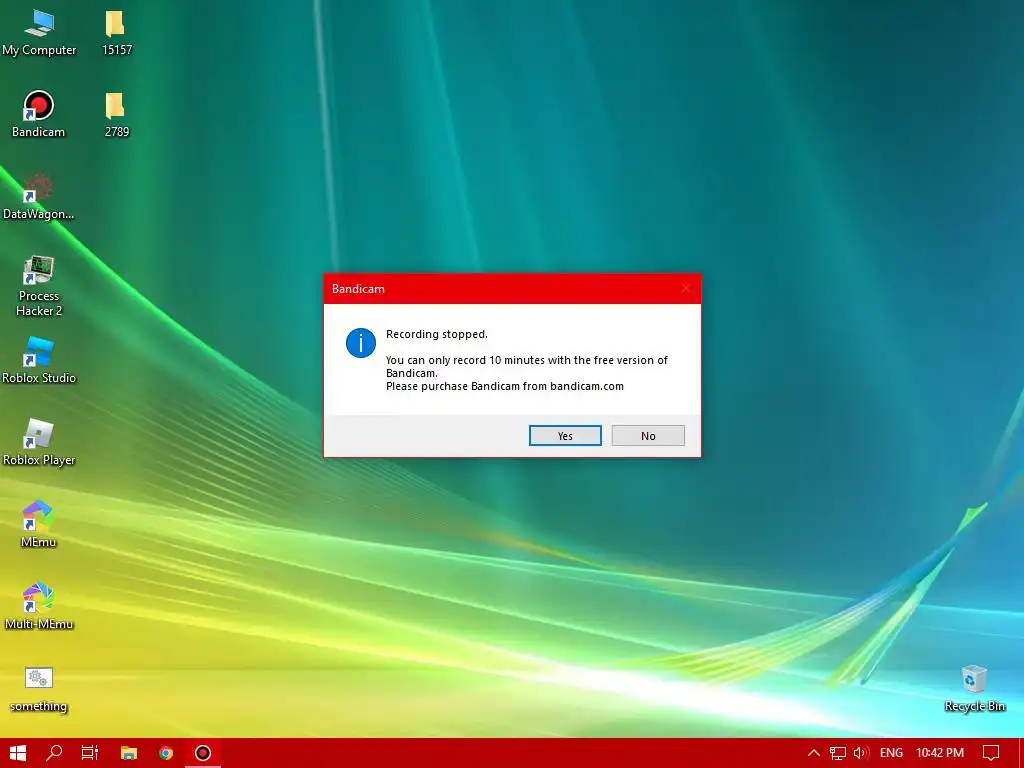Open the volume control in tray
Screen dimensions: 1024x768
click(x=861, y=753)
